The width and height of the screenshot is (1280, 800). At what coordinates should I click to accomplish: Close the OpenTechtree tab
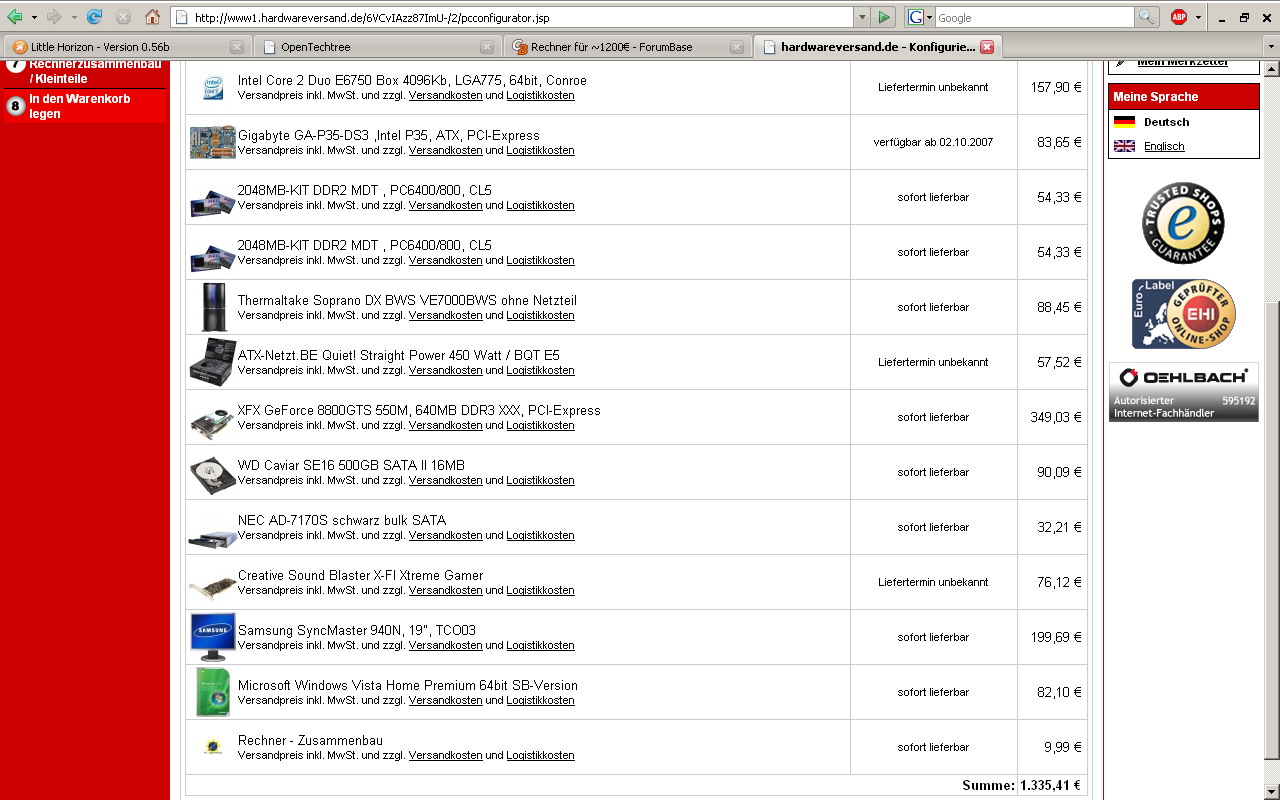coord(487,47)
